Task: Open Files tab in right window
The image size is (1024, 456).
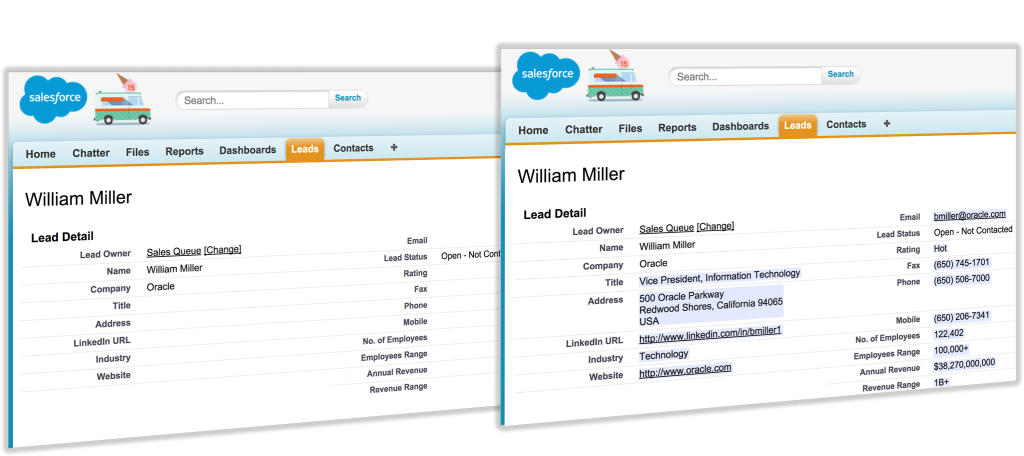Action: coord(631,128)
